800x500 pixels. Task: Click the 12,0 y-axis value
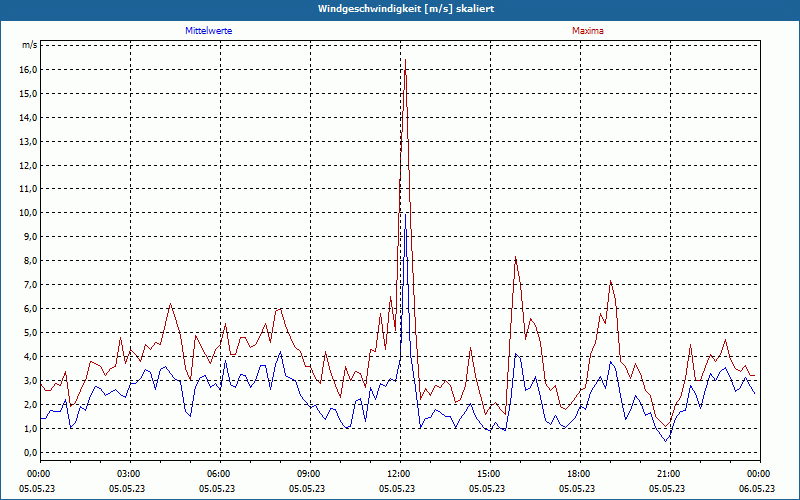pyautogui.click(x=29, y=165)
